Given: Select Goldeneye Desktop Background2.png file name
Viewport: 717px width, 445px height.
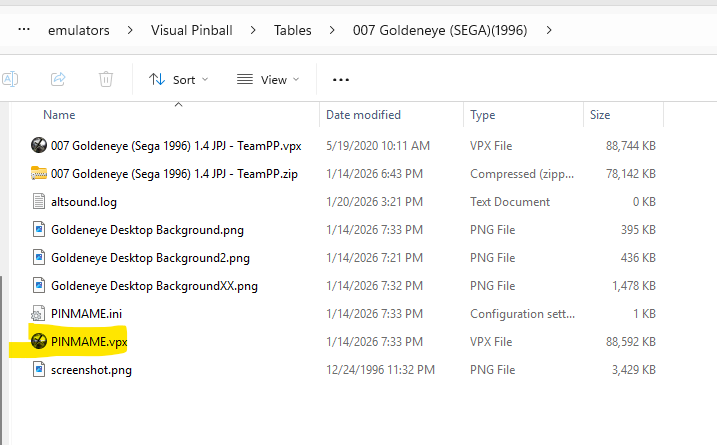Looking at the screenshot, I should (150, 258).
